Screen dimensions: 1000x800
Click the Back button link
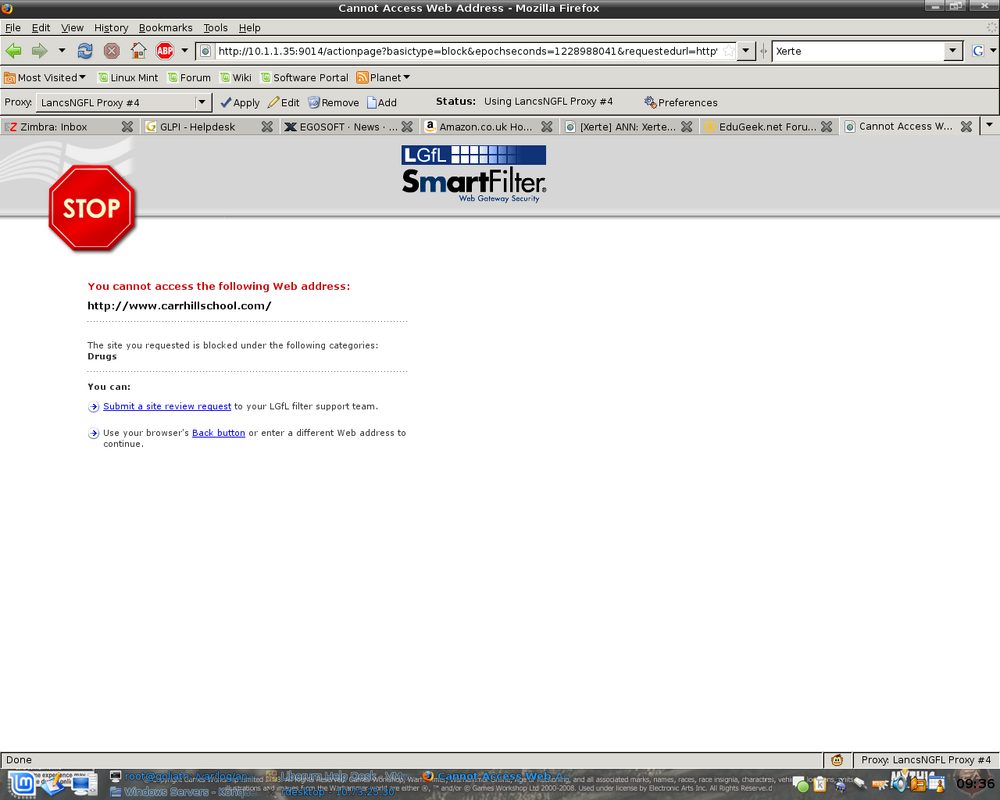pyautogui.click(x=219, y=433)
